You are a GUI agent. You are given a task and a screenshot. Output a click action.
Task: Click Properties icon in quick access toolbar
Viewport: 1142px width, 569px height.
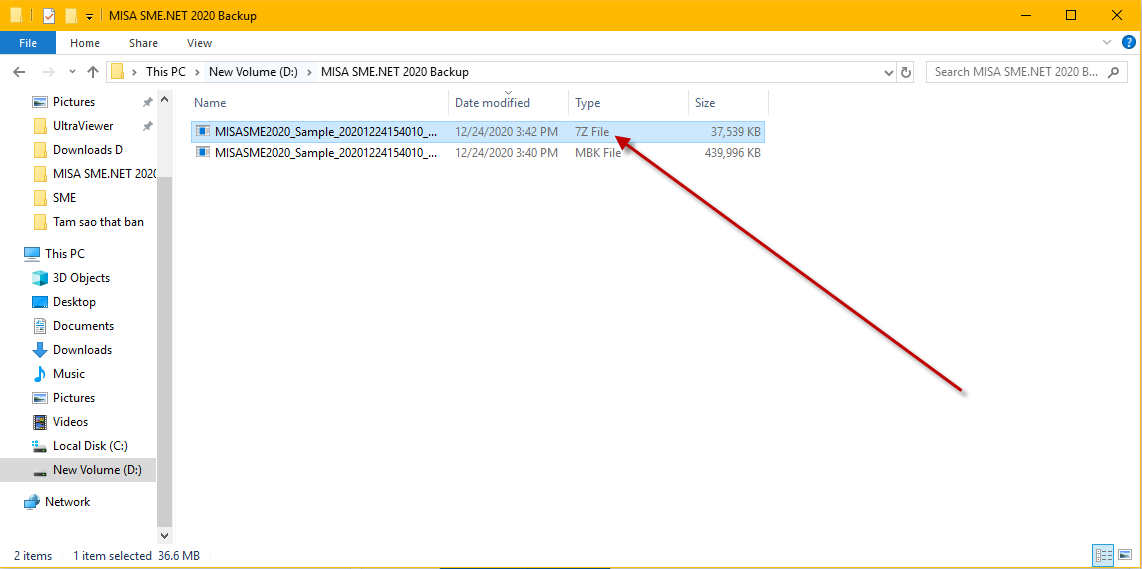point(50,15)
